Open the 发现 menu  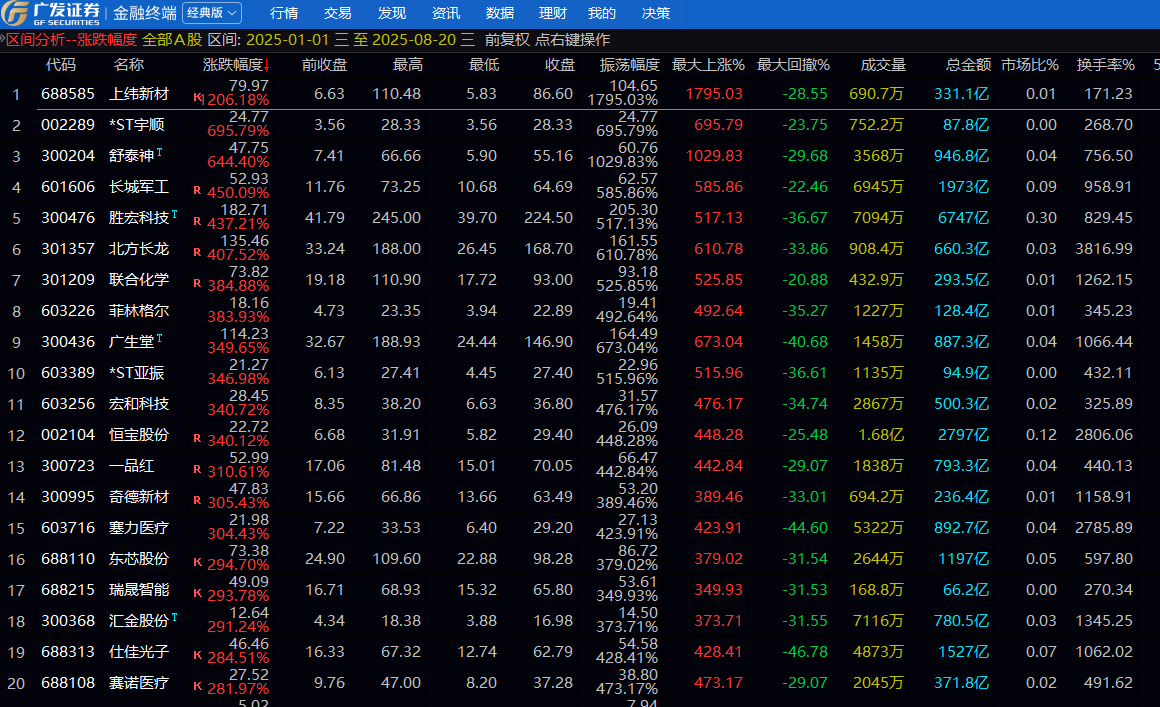391,13
